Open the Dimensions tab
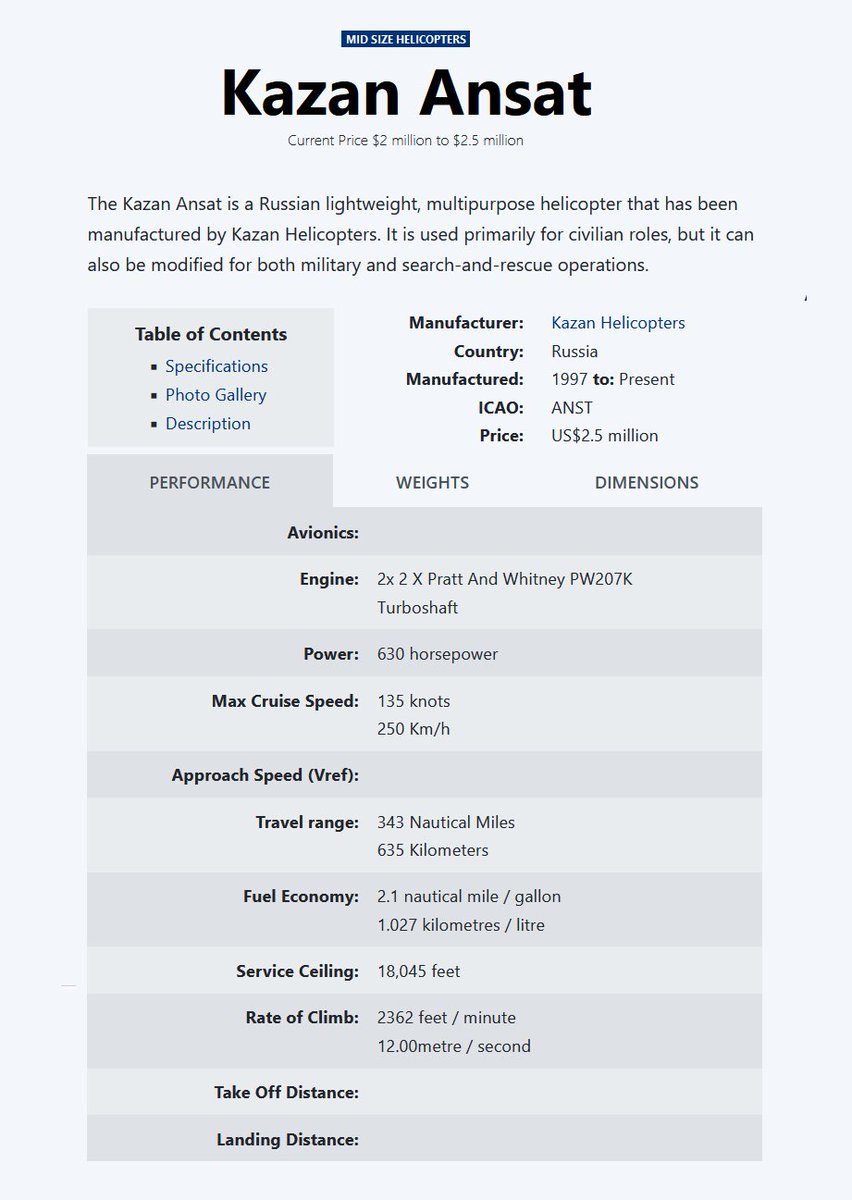 click(x=647, y=482)
